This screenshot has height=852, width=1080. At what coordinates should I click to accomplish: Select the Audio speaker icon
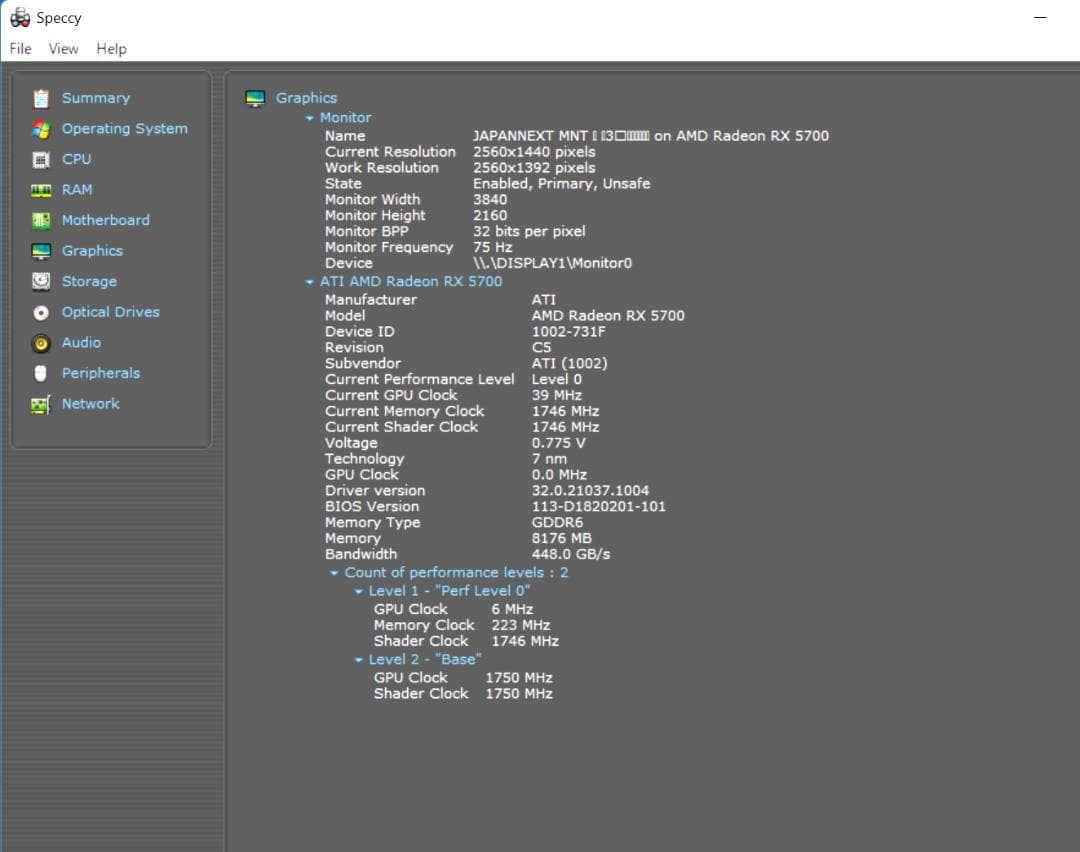tap(40, 342)
